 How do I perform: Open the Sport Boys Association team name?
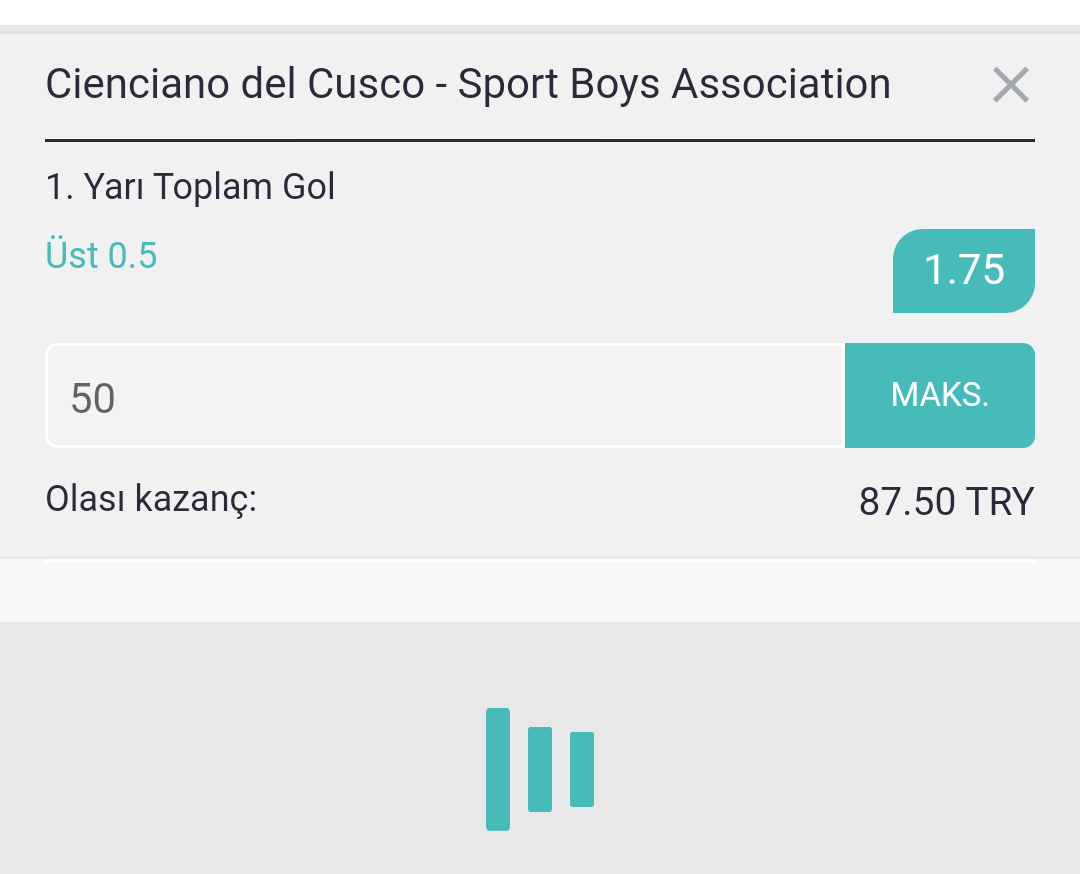tap(674, 84)
